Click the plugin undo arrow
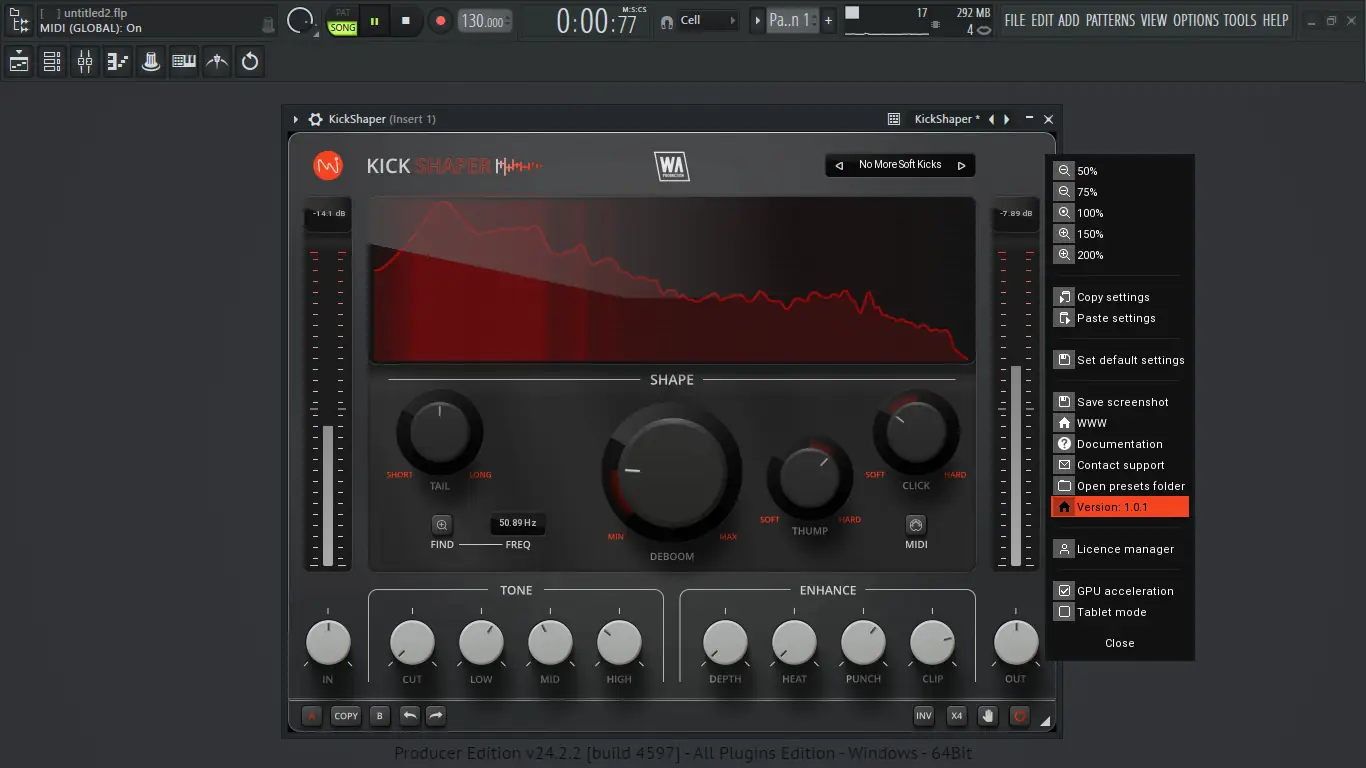Image resolution: width=1366 pixels, height=768 pixels. [410, 716]
